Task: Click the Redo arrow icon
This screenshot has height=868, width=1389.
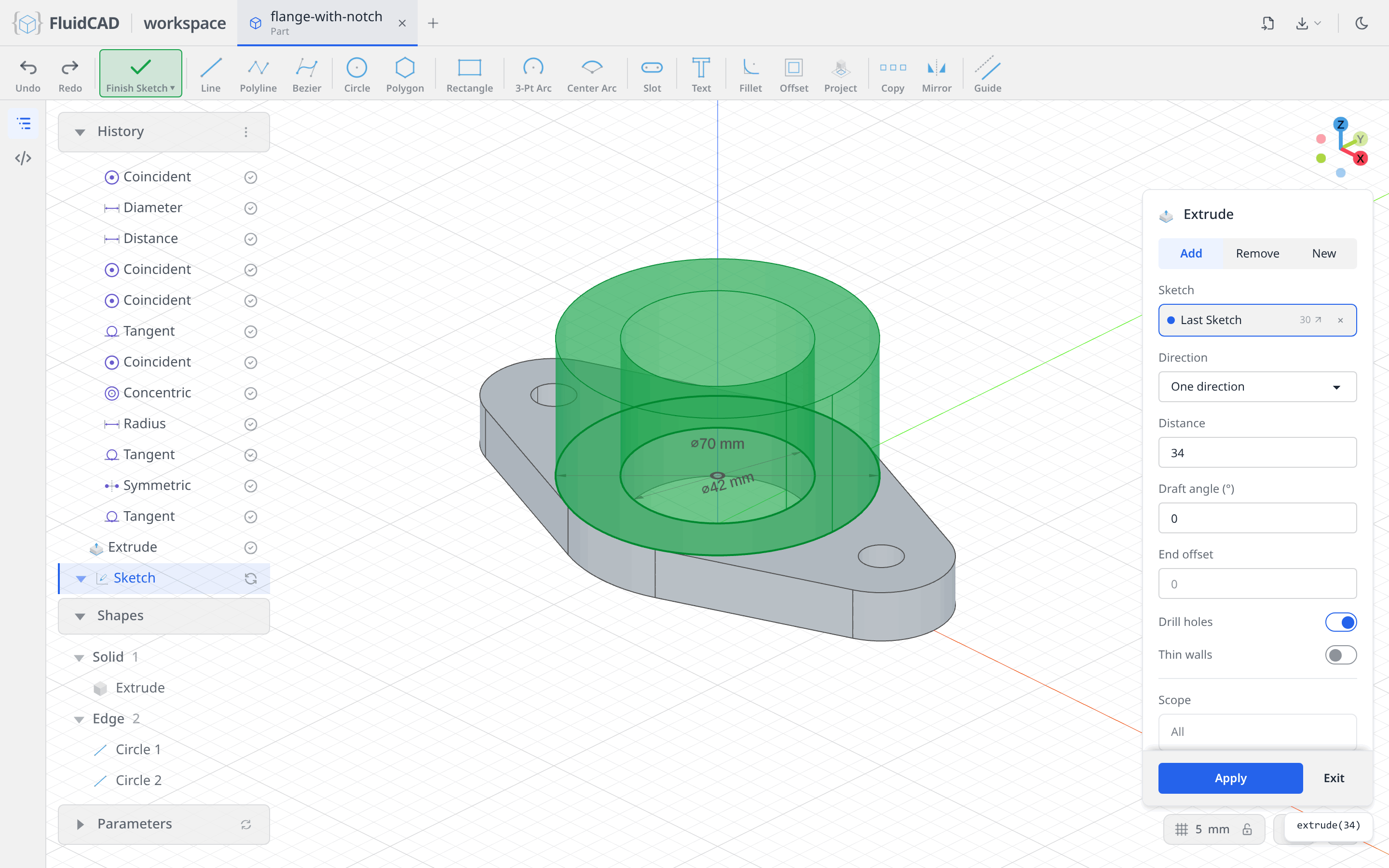Action: pos(70,68)
